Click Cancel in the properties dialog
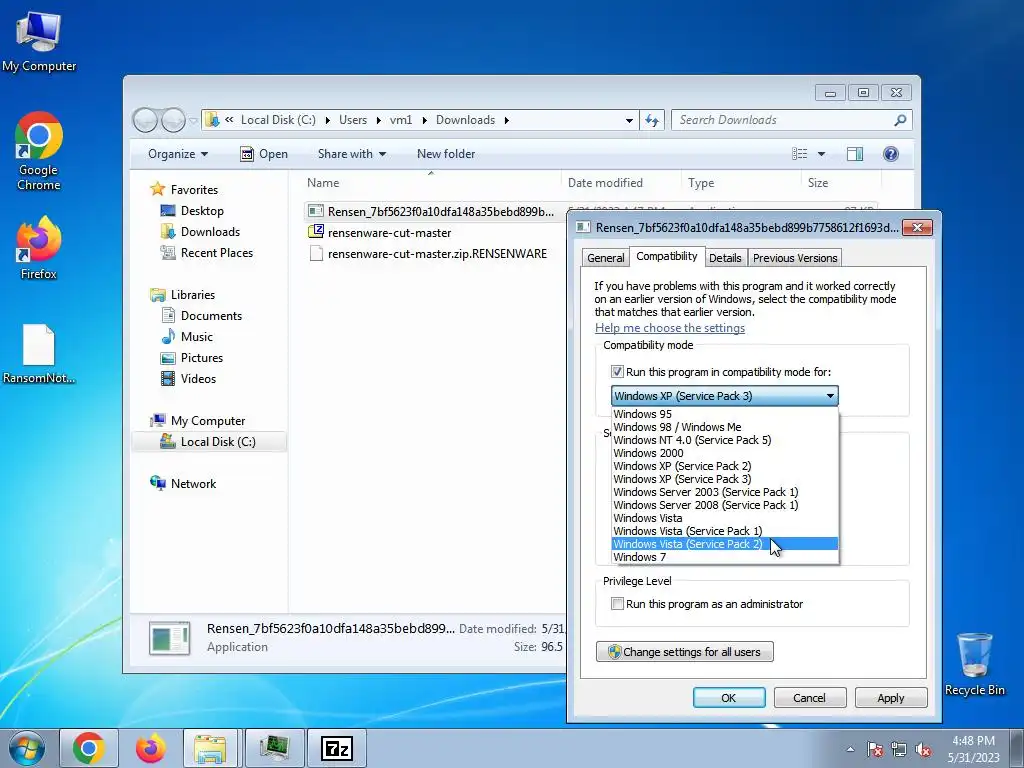Image resolution: width=1024 pixels, height=768 pixels. [x=810, y=697]
